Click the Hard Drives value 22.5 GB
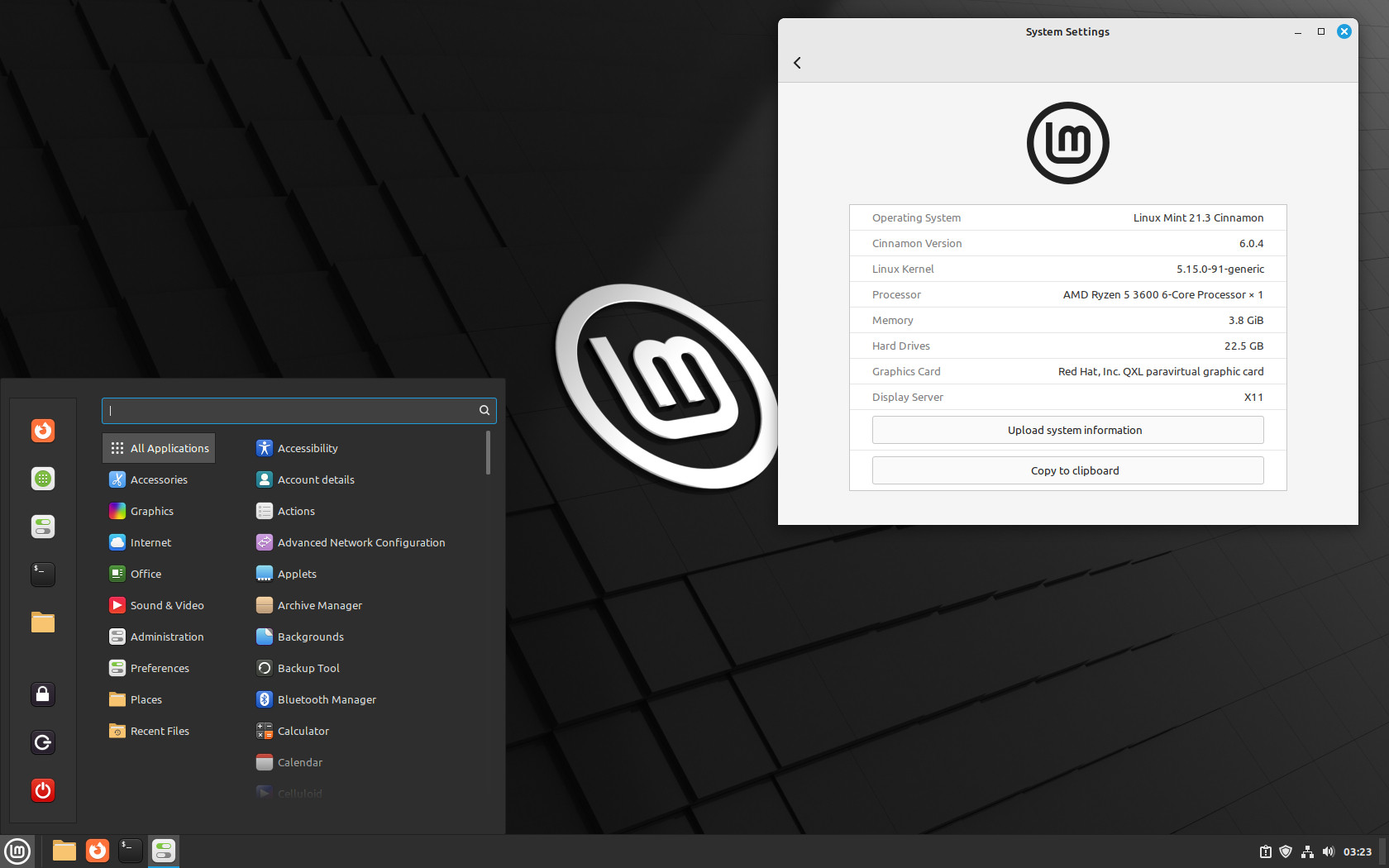Viewport: 1389px width, 868px height. pyautogui.click(x=1243, y=346)
